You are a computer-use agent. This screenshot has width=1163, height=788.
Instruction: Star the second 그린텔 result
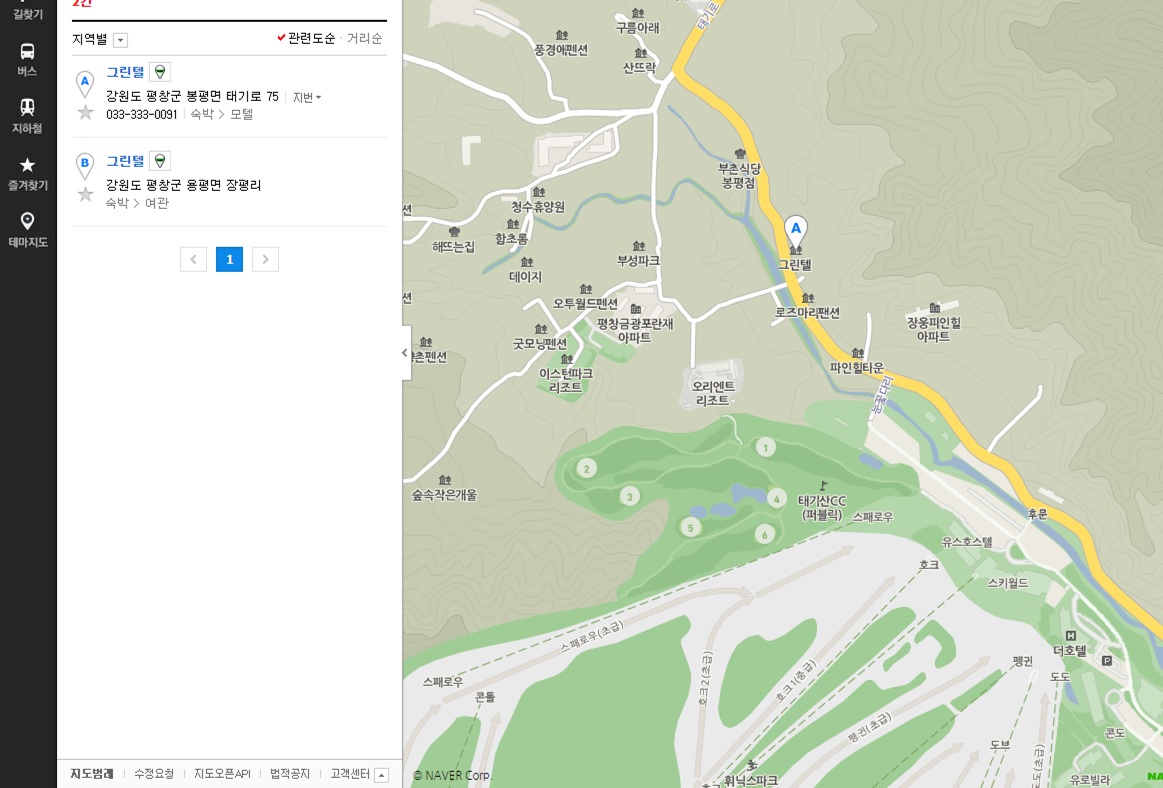click(x=86, y=195)
